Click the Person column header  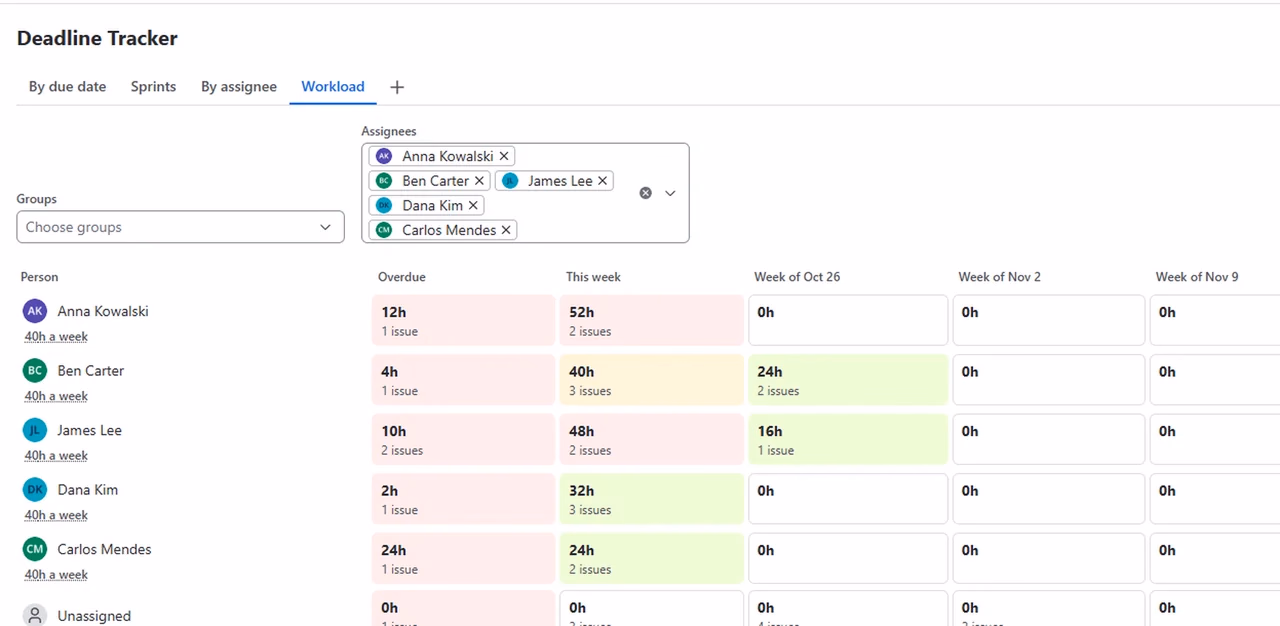click(40, 277)
